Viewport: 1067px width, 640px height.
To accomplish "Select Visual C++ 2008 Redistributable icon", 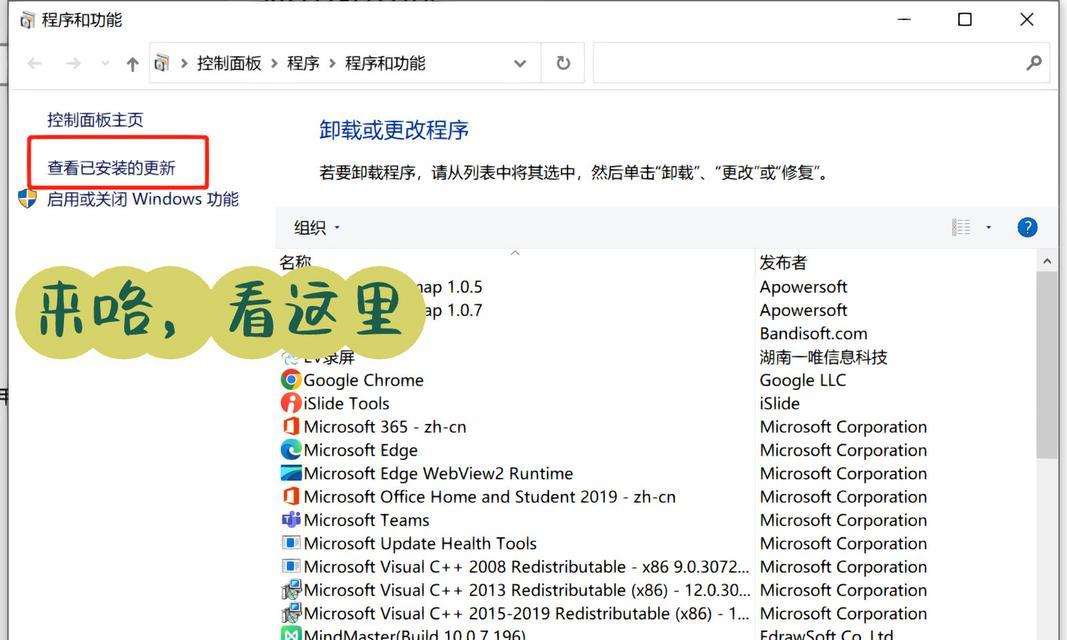I will (x=291, y=566).
